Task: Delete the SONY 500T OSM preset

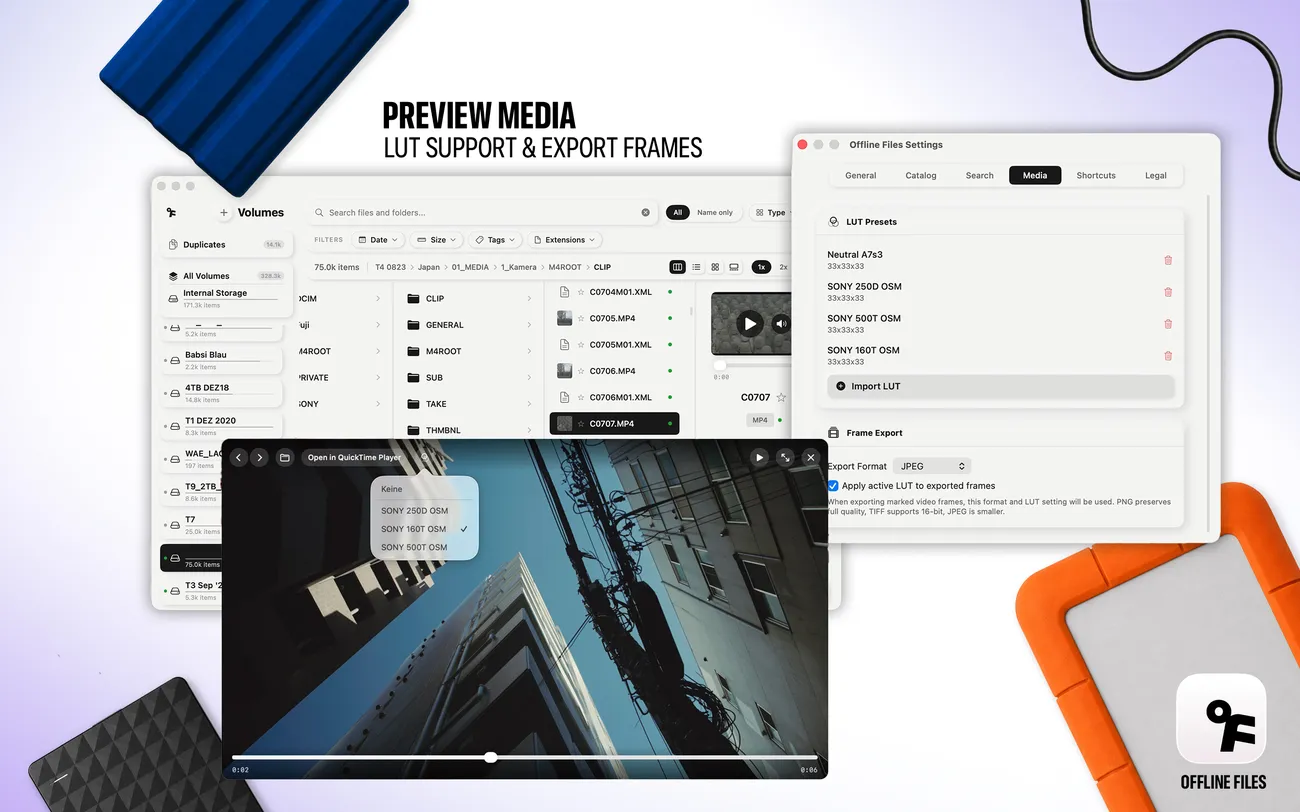Action: (x=1168, y=324)
